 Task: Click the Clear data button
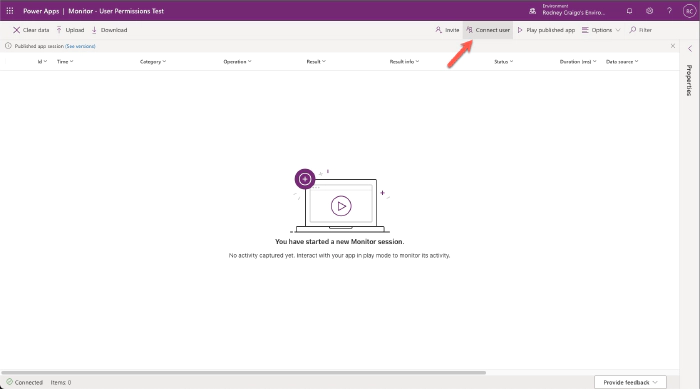31,30
